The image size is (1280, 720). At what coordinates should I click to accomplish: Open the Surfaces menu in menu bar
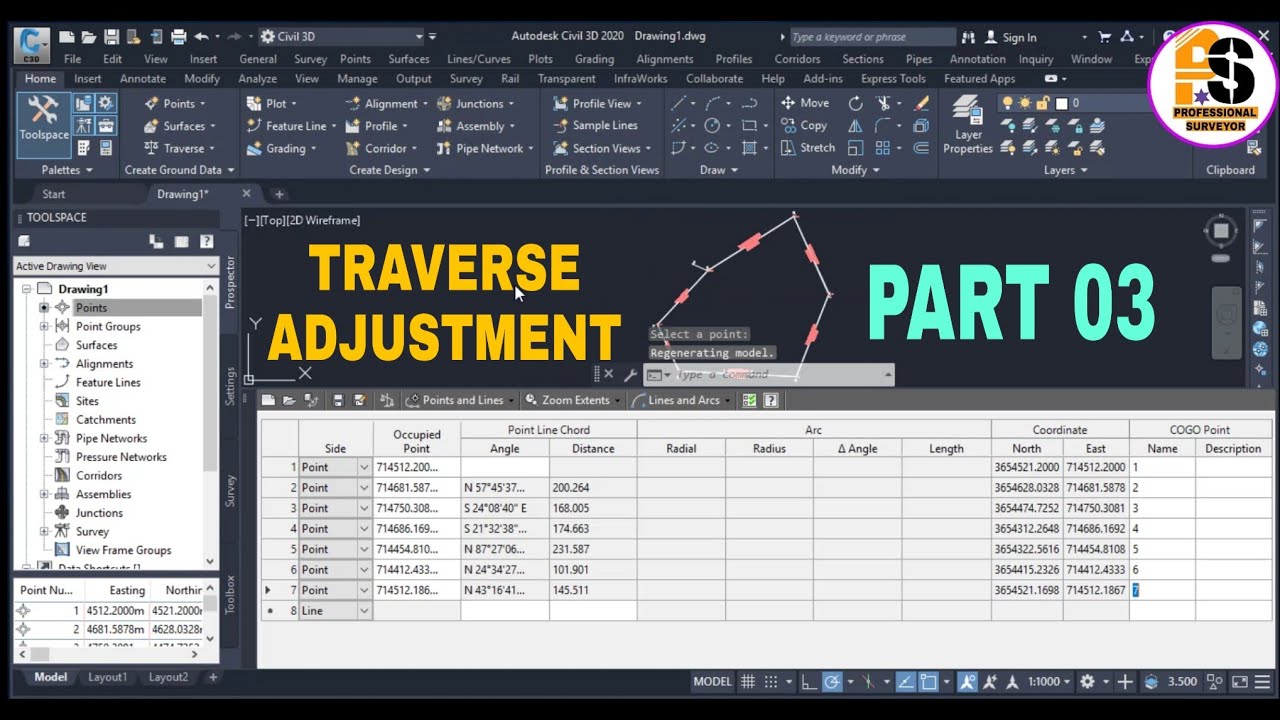tap(409, 59)
